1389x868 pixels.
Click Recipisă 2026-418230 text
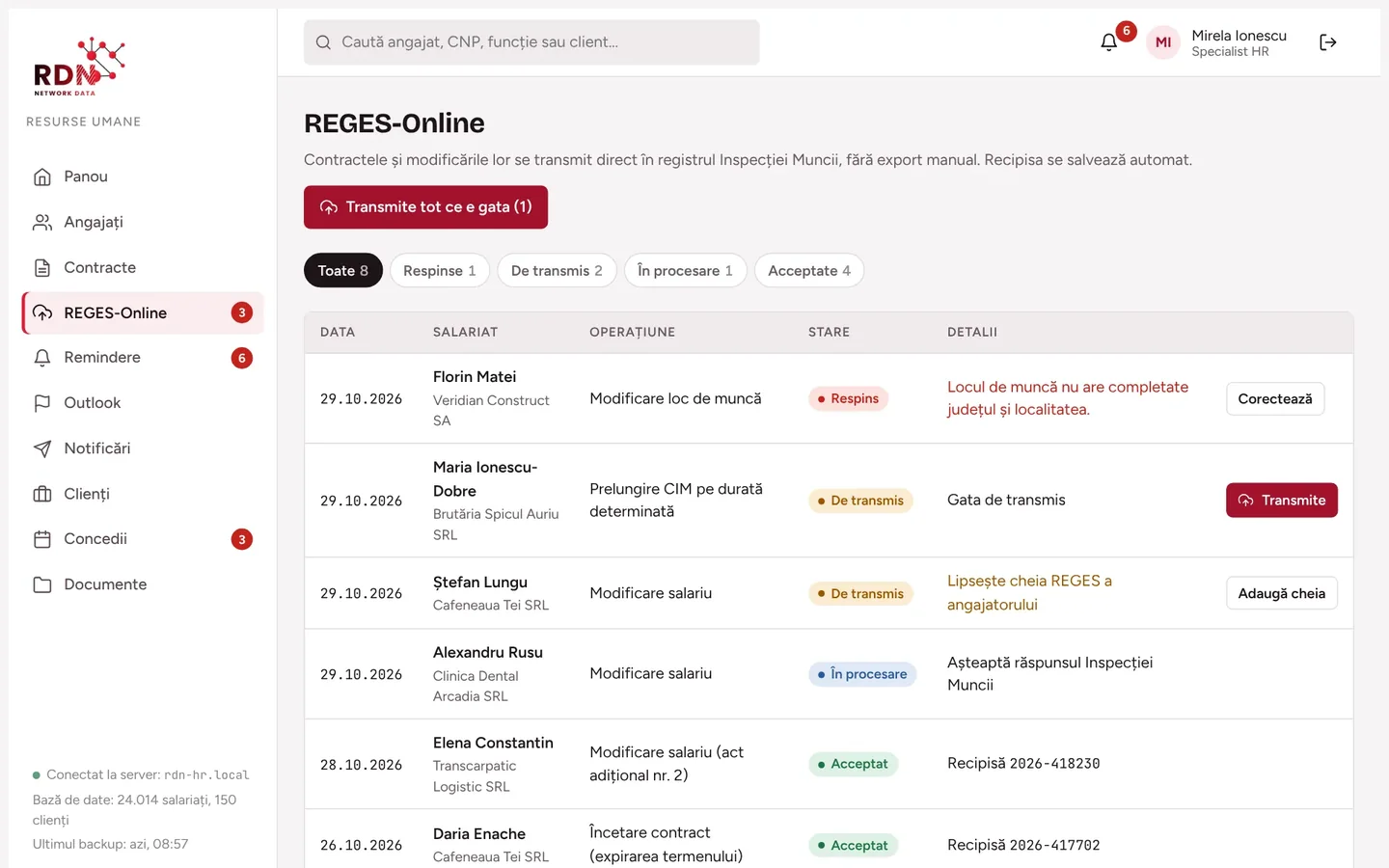1023,764
